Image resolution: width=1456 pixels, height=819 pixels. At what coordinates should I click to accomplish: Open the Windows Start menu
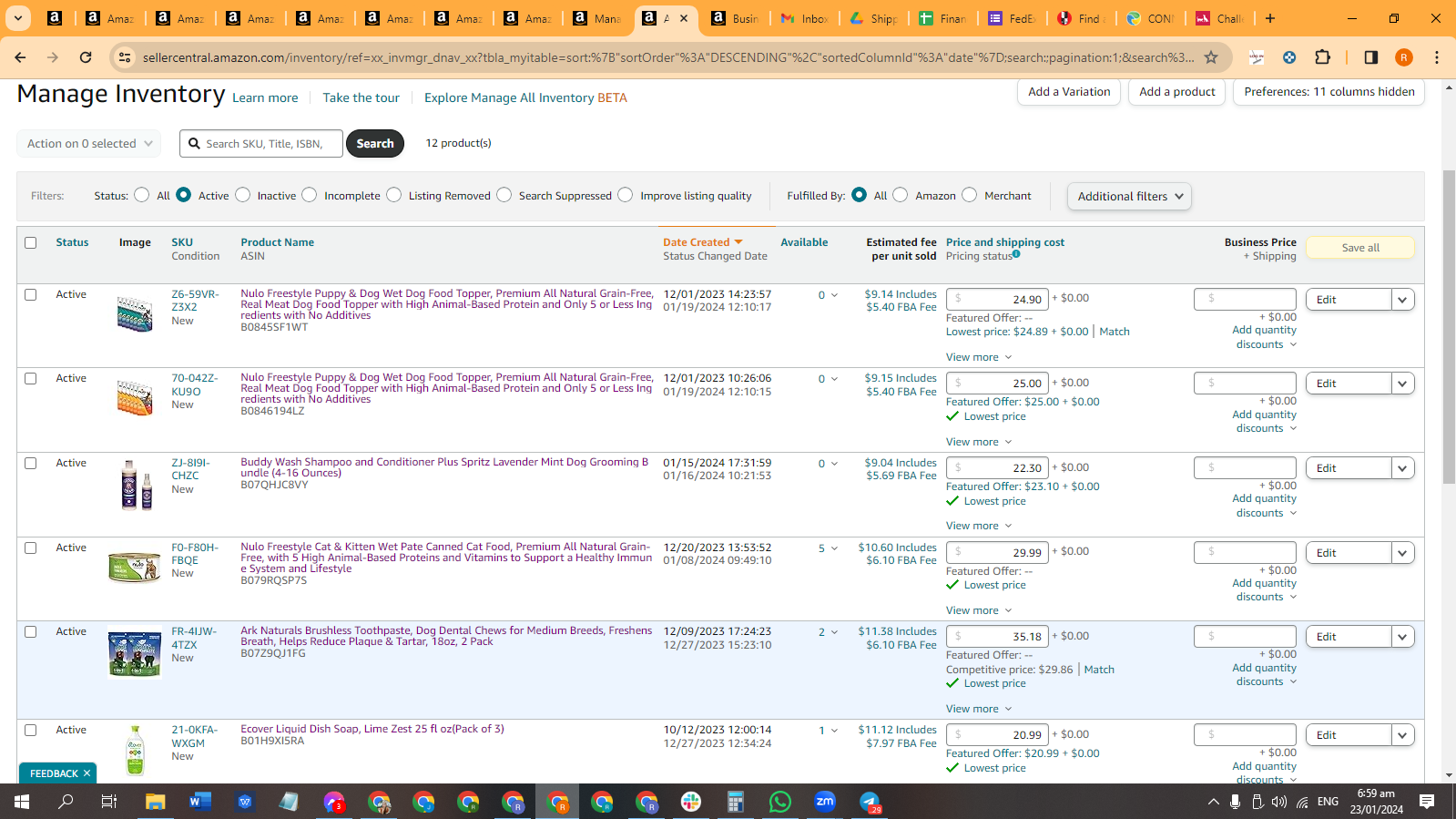pyautogui.click(x=22, y=802)
